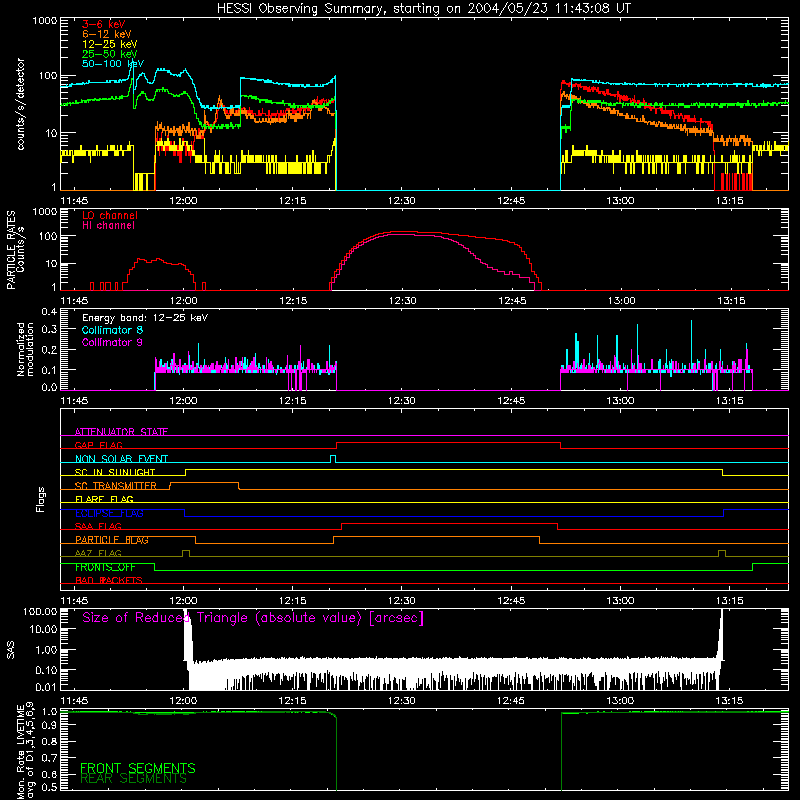This screenshot has height=800, width=800.
Task: Click the green FRONTS_OFF label
Action: point(105,567)
